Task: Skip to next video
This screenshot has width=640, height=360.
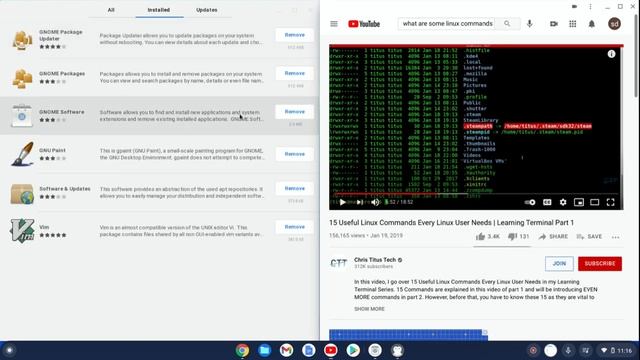Action: (360, 202)
